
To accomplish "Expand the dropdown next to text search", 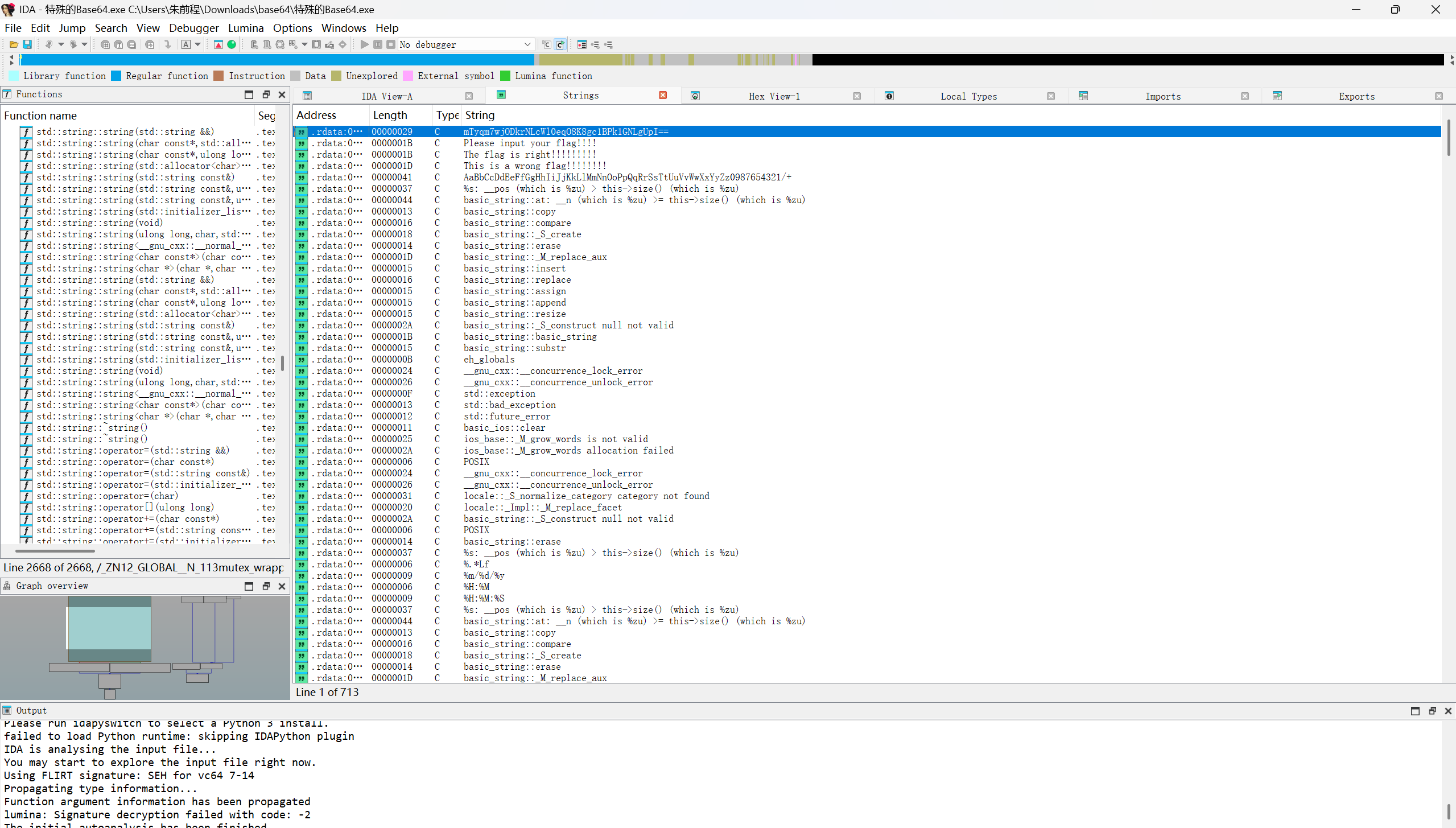I will pyautogui.click(x=197, y=44).
